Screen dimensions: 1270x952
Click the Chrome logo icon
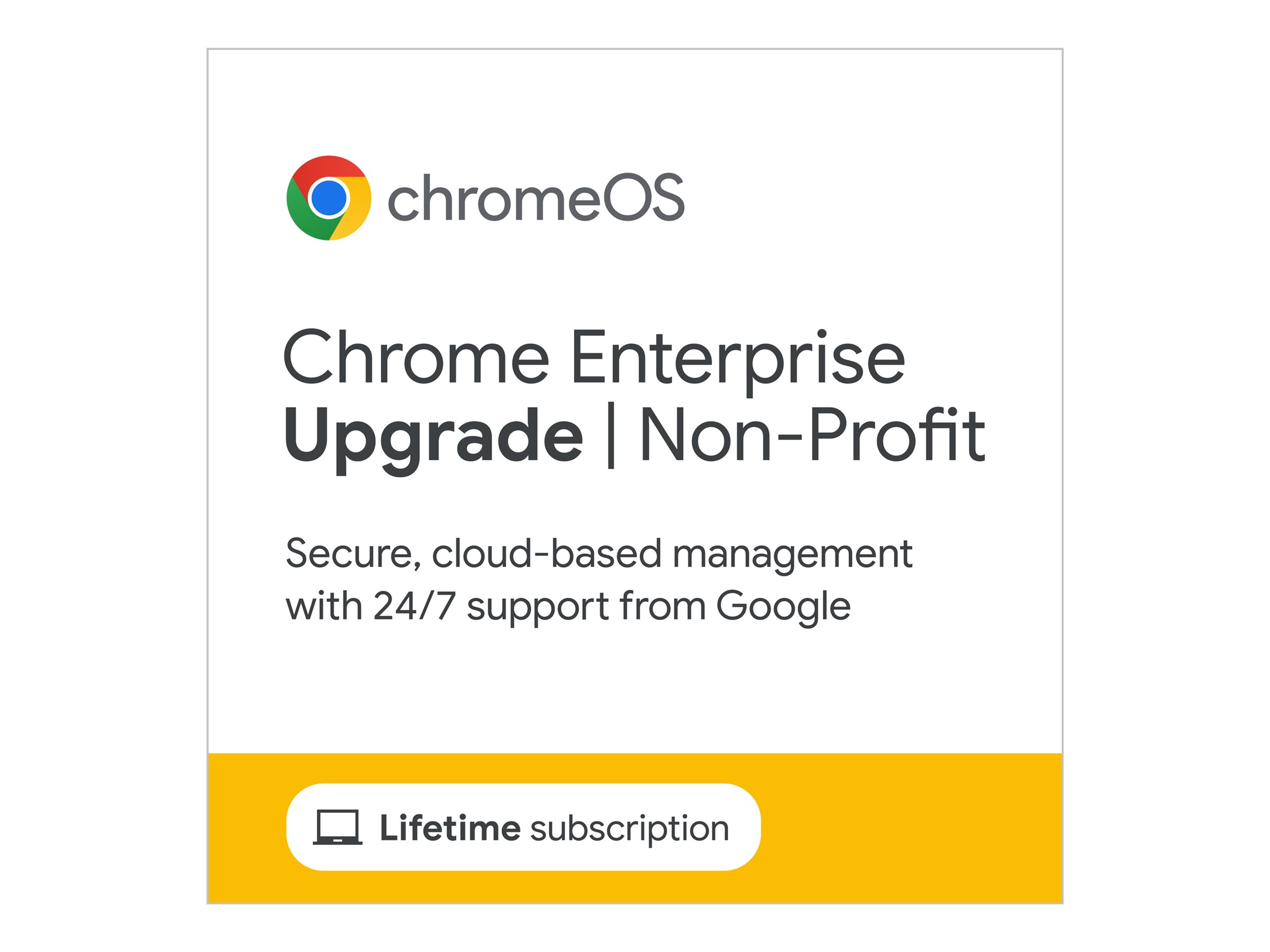[x=329, y=198]
